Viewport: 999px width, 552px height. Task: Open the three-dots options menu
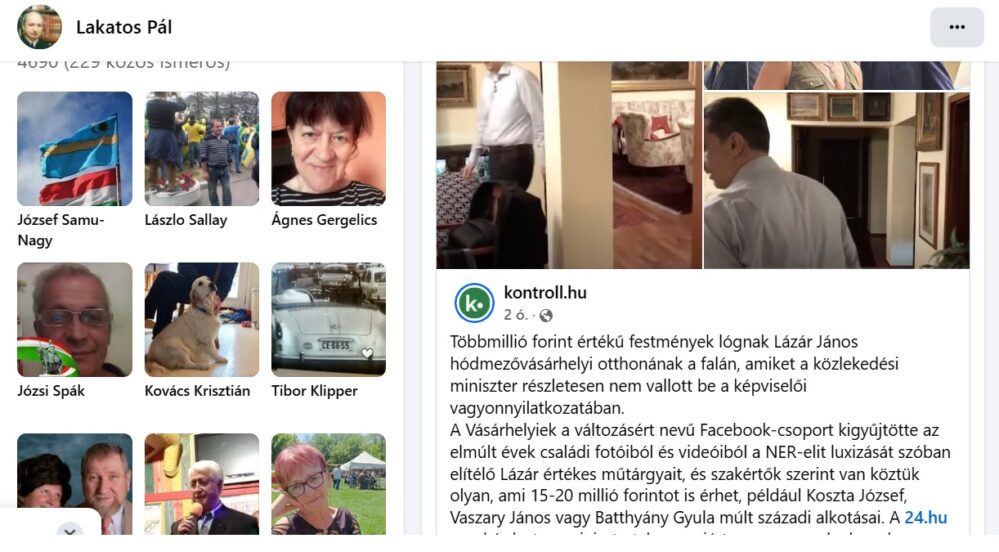[x=956, y=27]
